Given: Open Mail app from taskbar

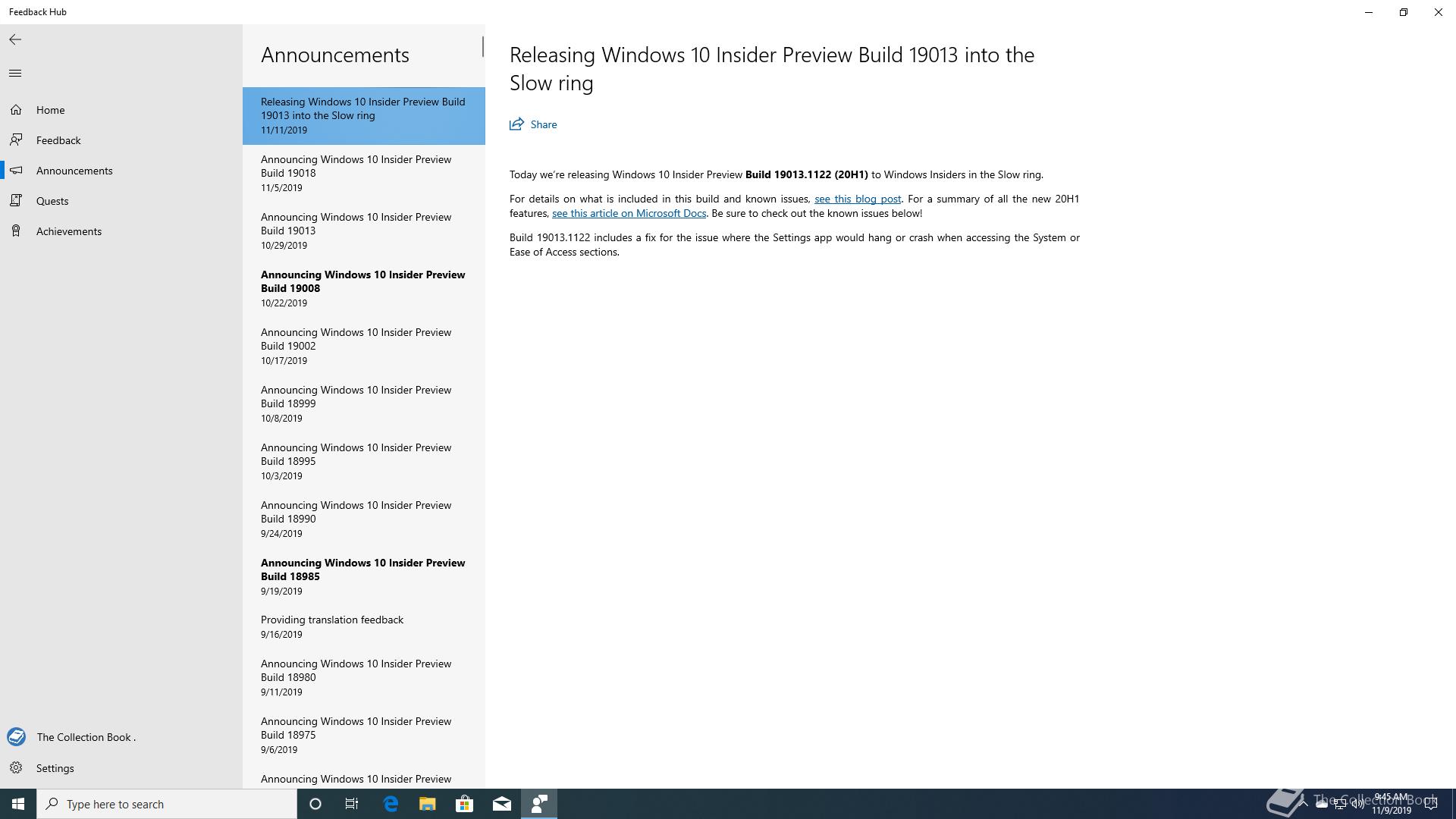Looking at the screenshot, I should point(502,804).
